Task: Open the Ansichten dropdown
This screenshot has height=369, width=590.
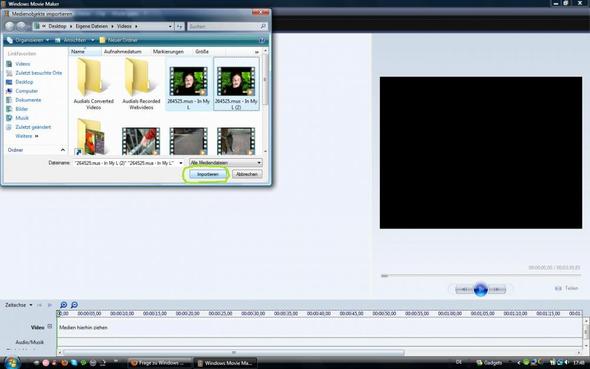Action: coord(75,40)
